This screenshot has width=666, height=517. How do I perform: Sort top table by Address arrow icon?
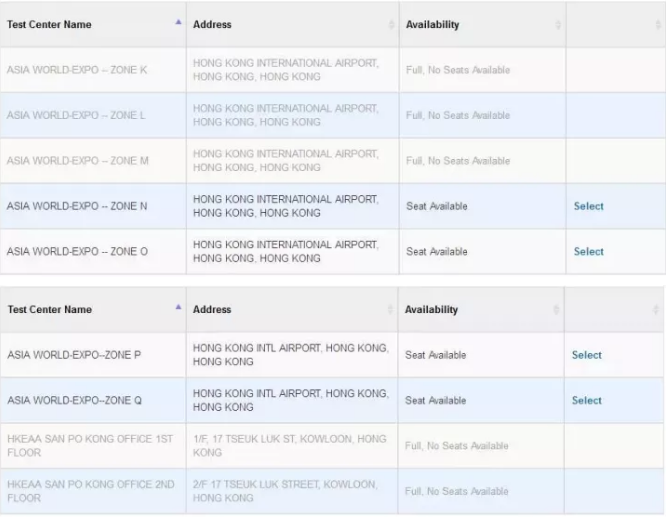point(391,25)
